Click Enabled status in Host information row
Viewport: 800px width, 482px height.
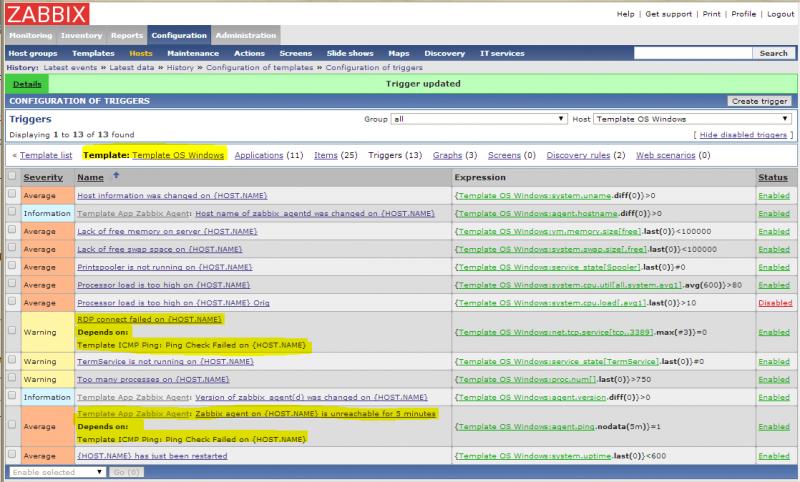[x=773, y=195]
